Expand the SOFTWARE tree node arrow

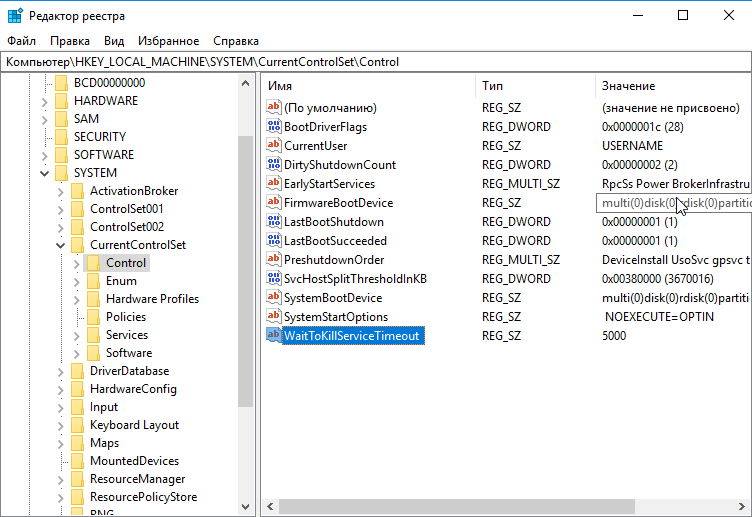(45, 155)
